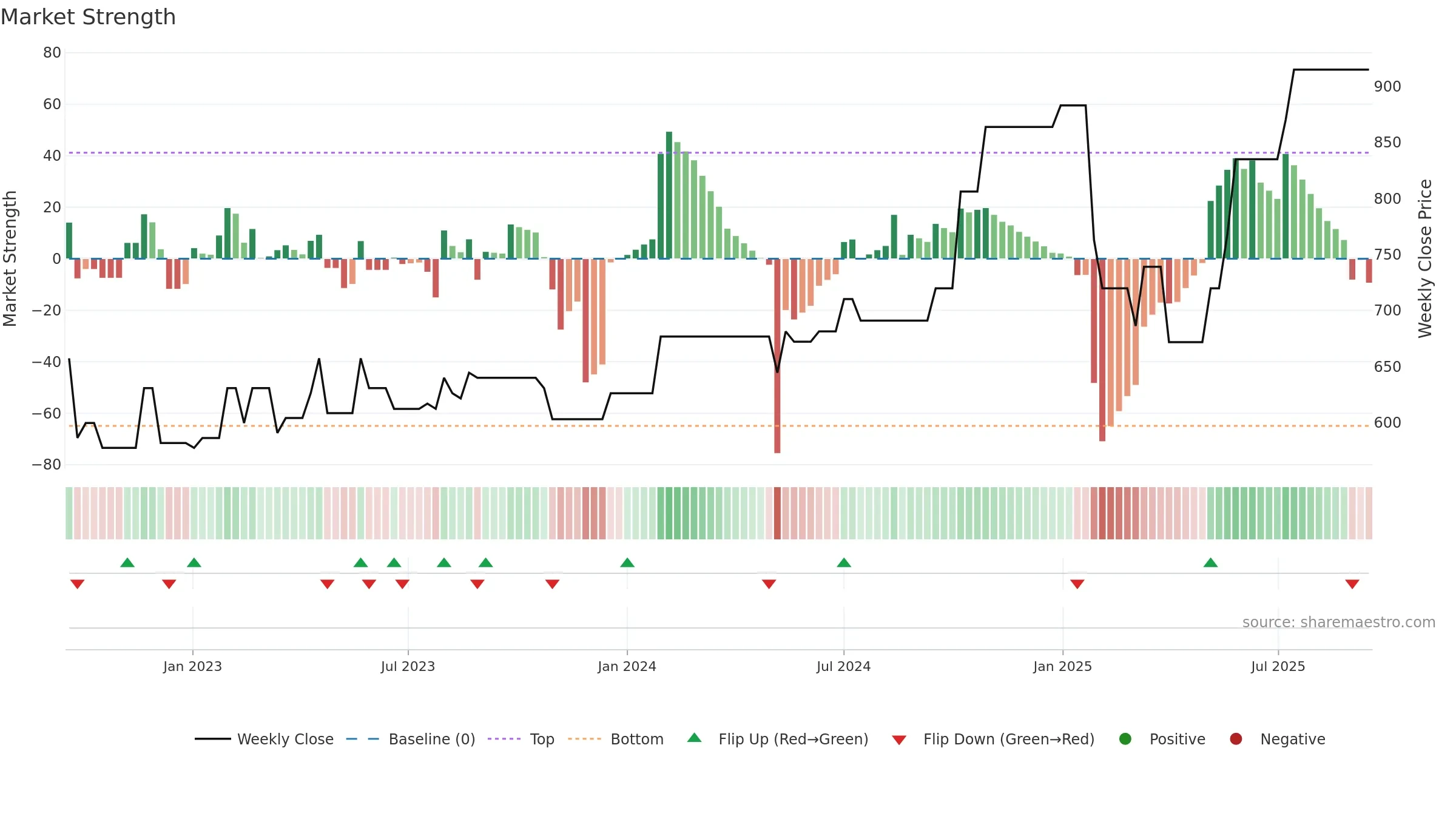The width and height of the screenshot is (1456, 819).
Task: Click the first flip-down marker at chart start
Action: pos(77,584)
